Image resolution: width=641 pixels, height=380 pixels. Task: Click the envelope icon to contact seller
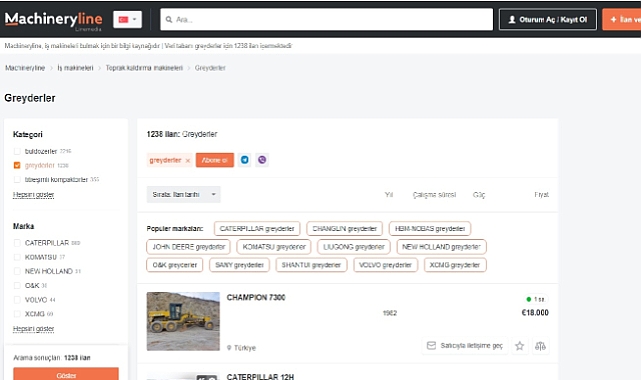click(x=431, y=346)
